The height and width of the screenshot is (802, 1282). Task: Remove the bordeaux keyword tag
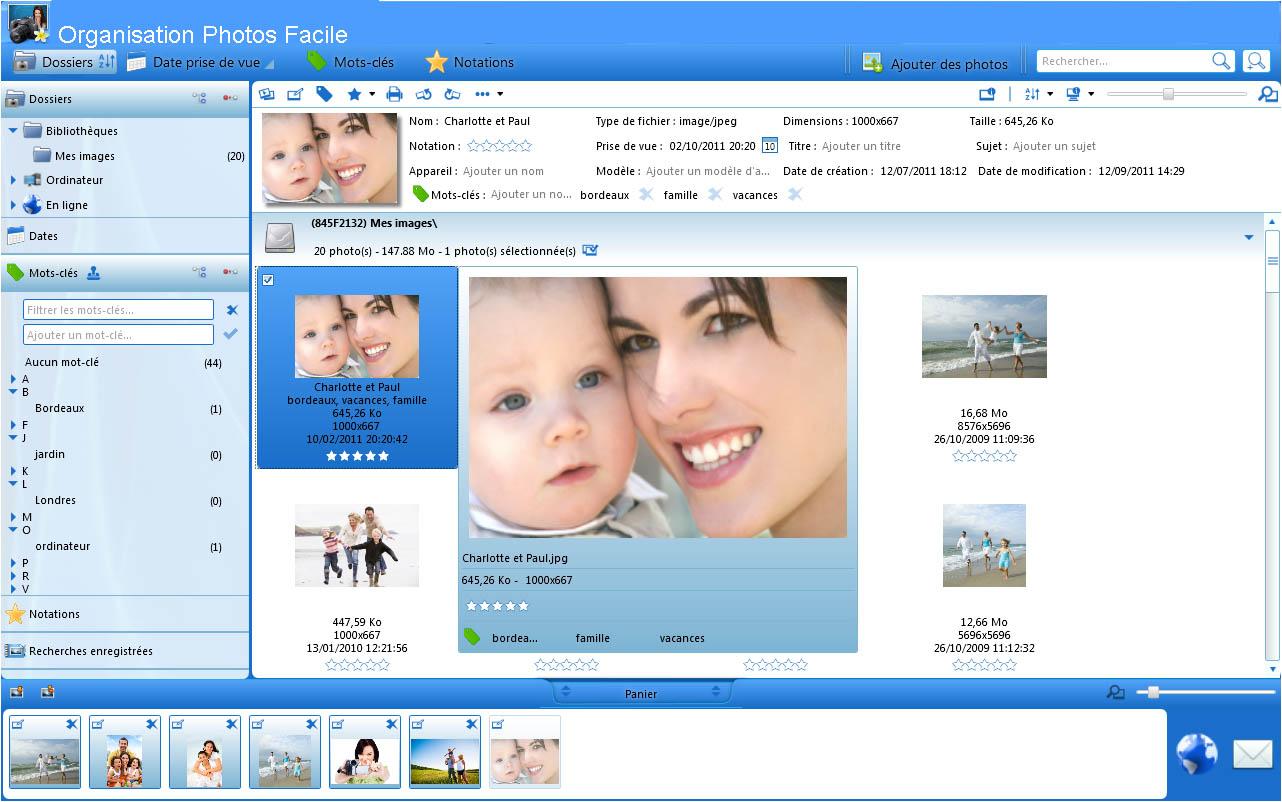(646, 194)
